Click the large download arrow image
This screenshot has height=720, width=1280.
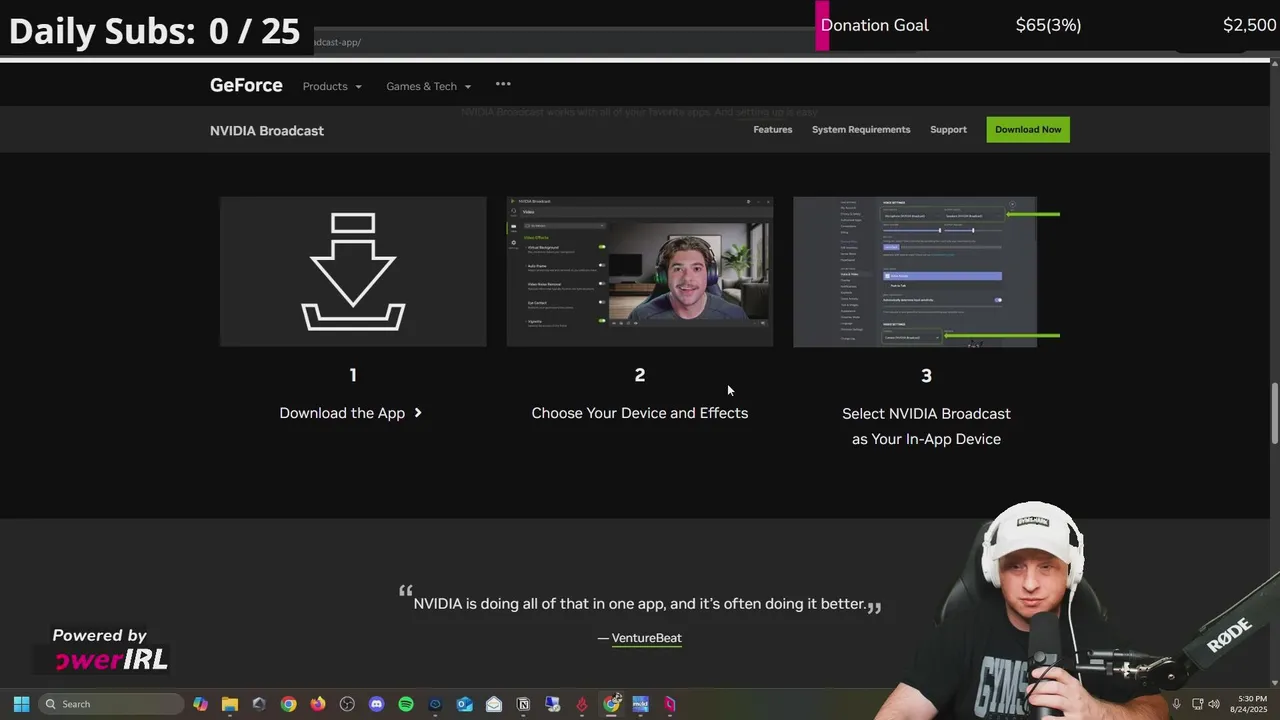353,271
